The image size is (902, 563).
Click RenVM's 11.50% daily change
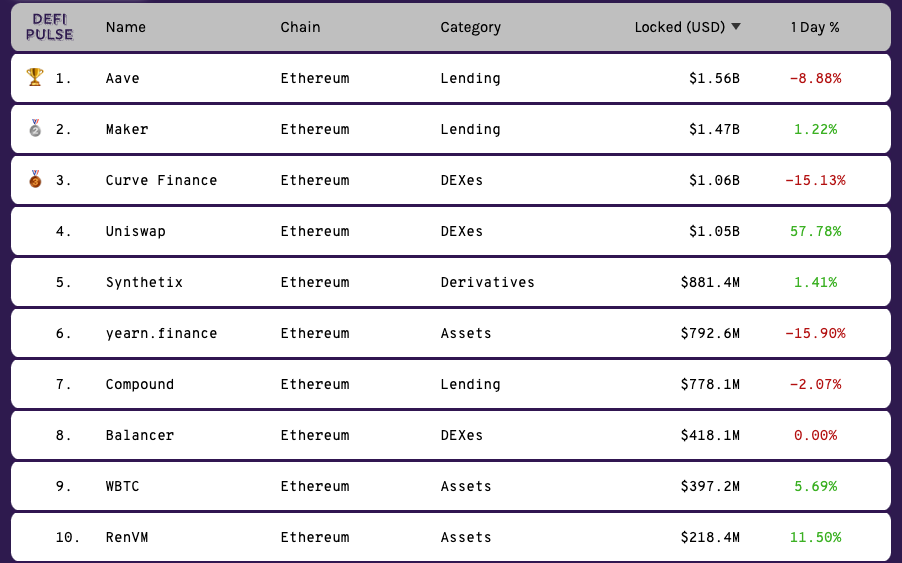tap(815, 537)
